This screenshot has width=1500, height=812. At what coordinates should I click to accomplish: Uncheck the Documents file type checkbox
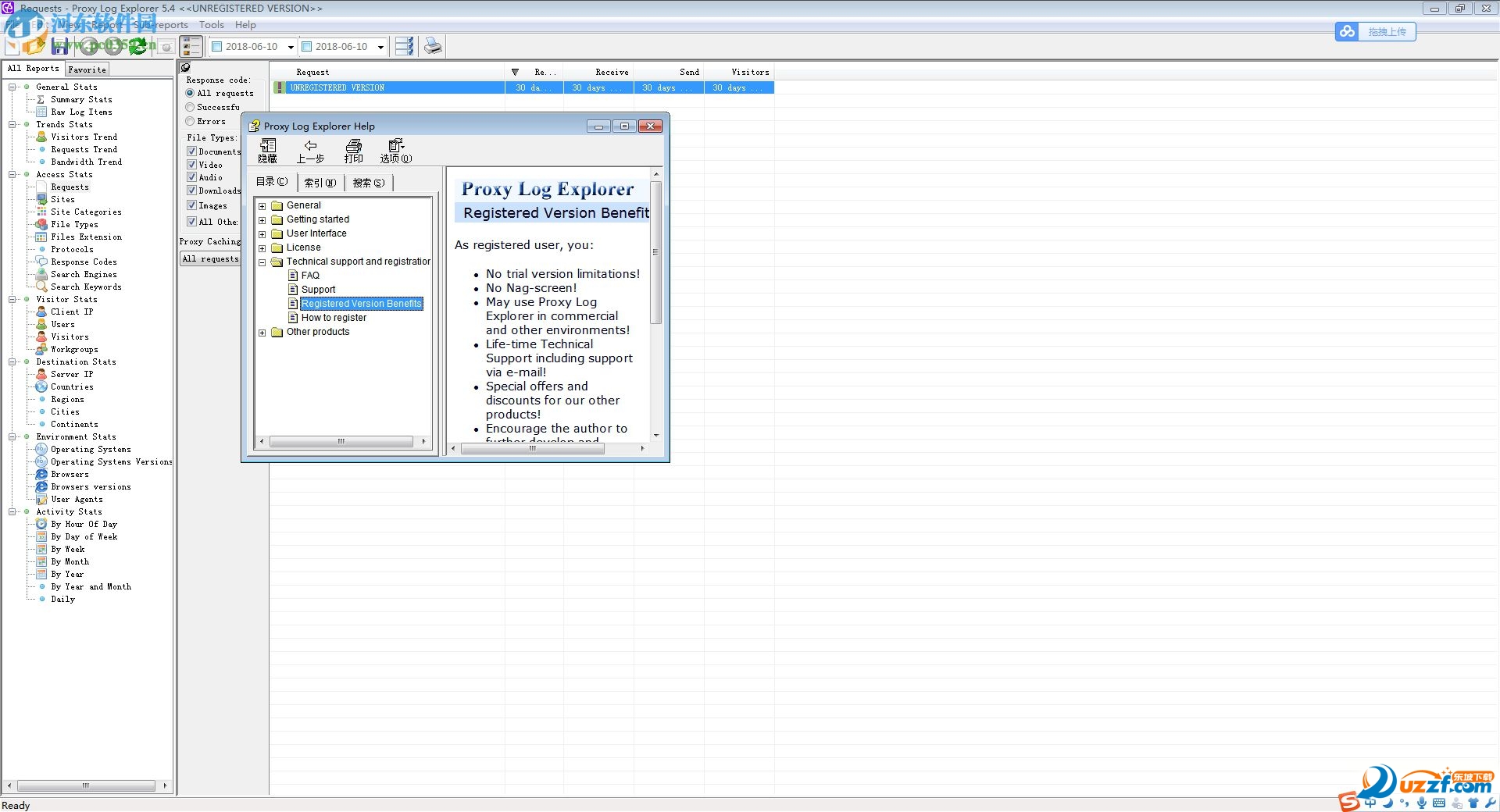tap(191, 151)
